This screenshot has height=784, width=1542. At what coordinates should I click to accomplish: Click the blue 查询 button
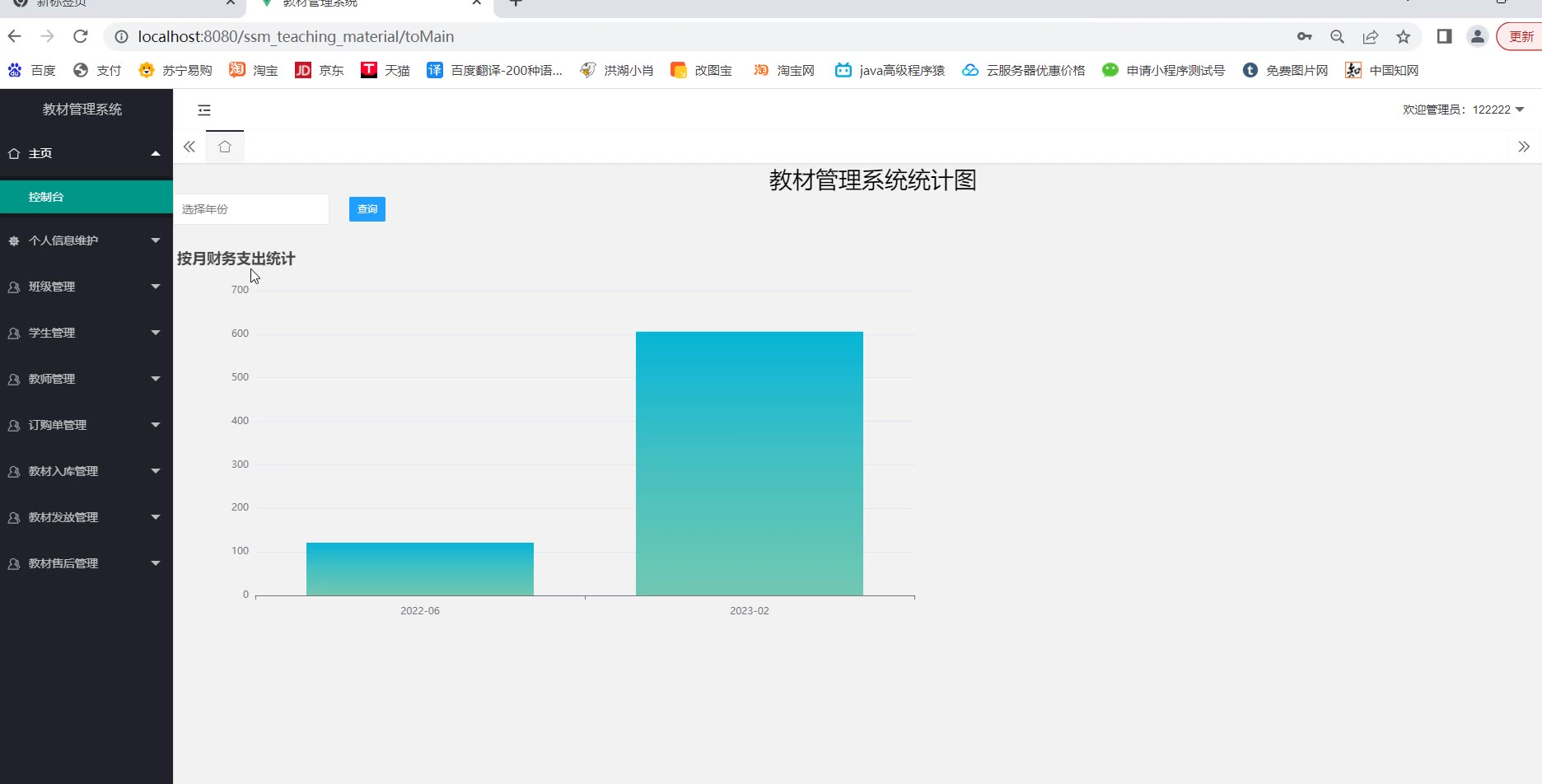(x=367, y=209)
